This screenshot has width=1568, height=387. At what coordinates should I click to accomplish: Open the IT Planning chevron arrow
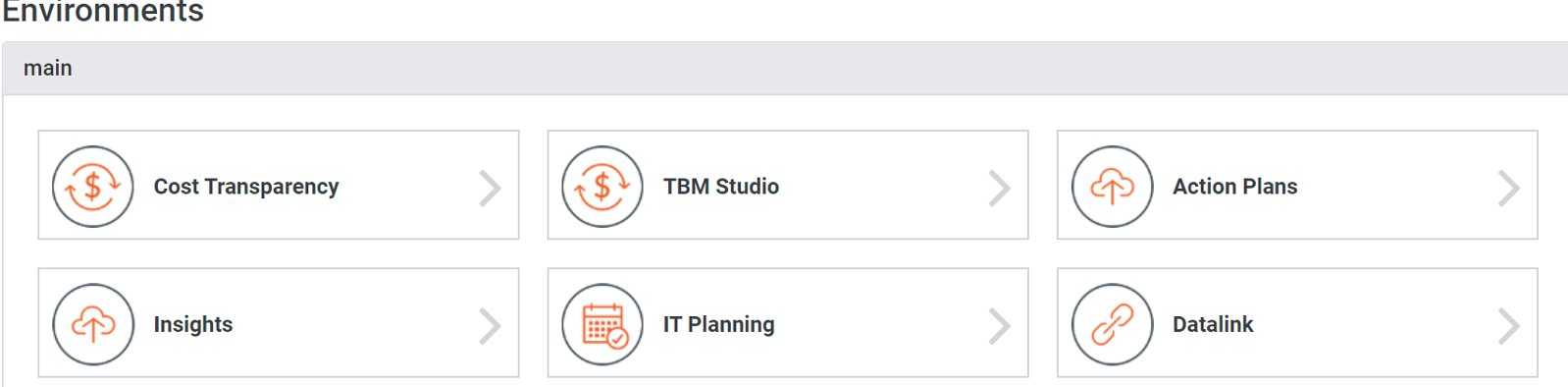point(999,326)
